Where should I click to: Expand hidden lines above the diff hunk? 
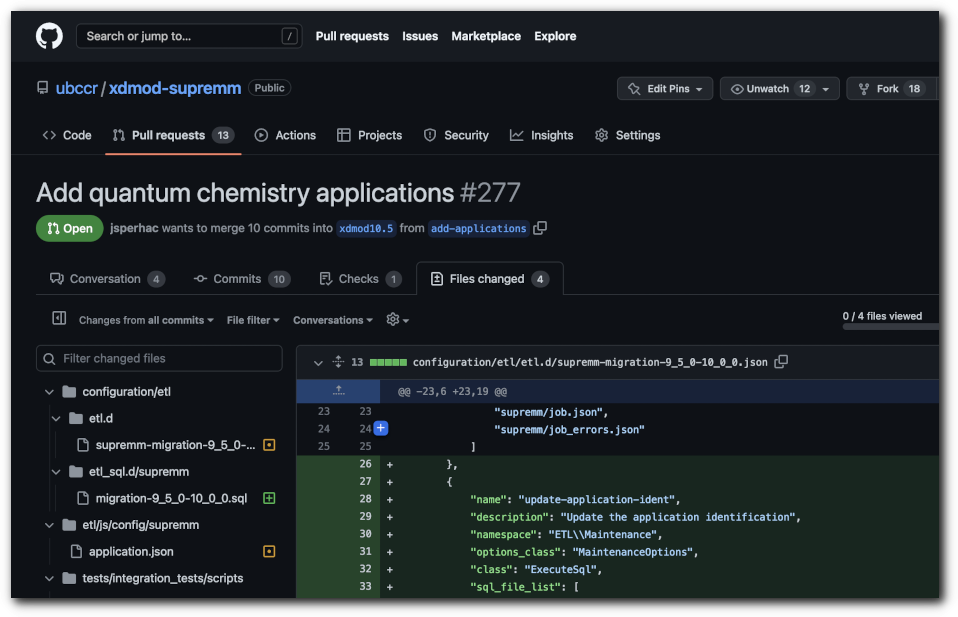point(338,391)
